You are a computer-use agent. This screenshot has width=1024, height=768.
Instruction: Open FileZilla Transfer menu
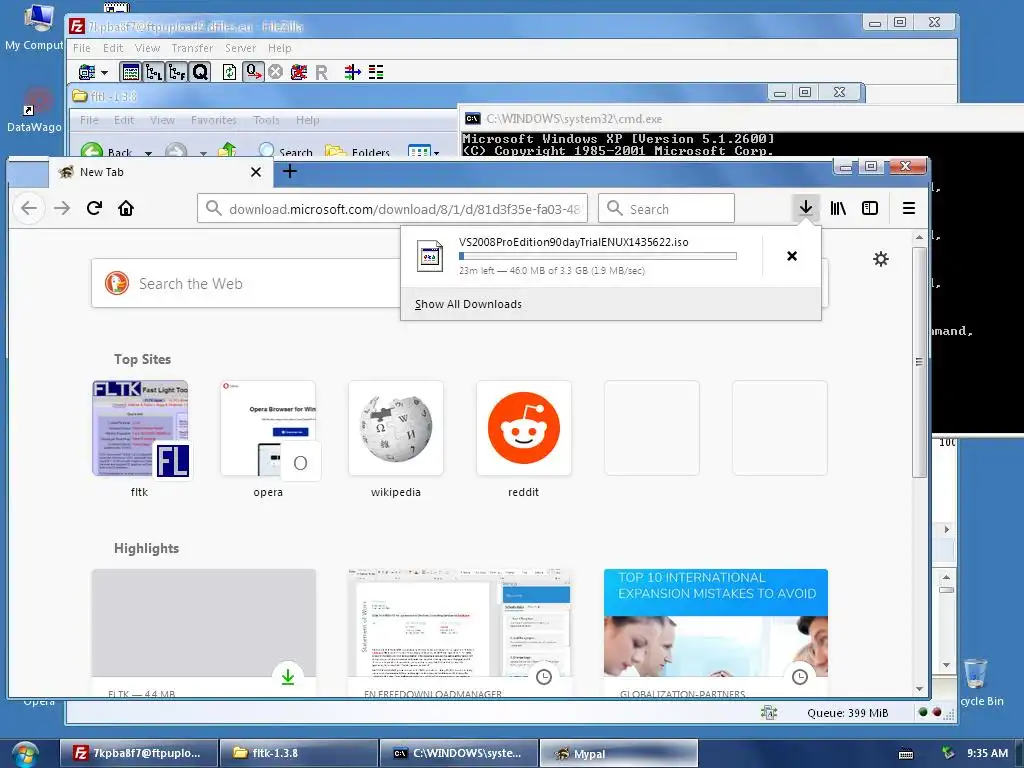coord(192,48)
